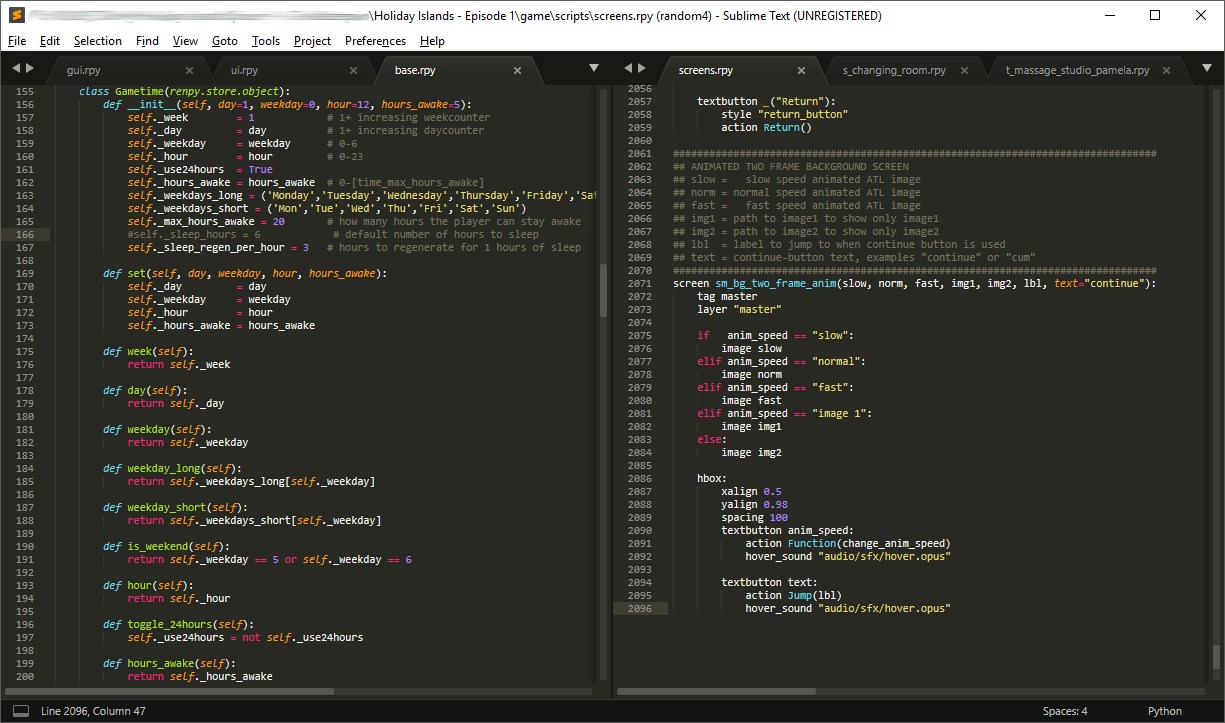Click the right pane next-tab arrow
Image resolution: width=1225 pixels, height=723 pixels.
641,68
